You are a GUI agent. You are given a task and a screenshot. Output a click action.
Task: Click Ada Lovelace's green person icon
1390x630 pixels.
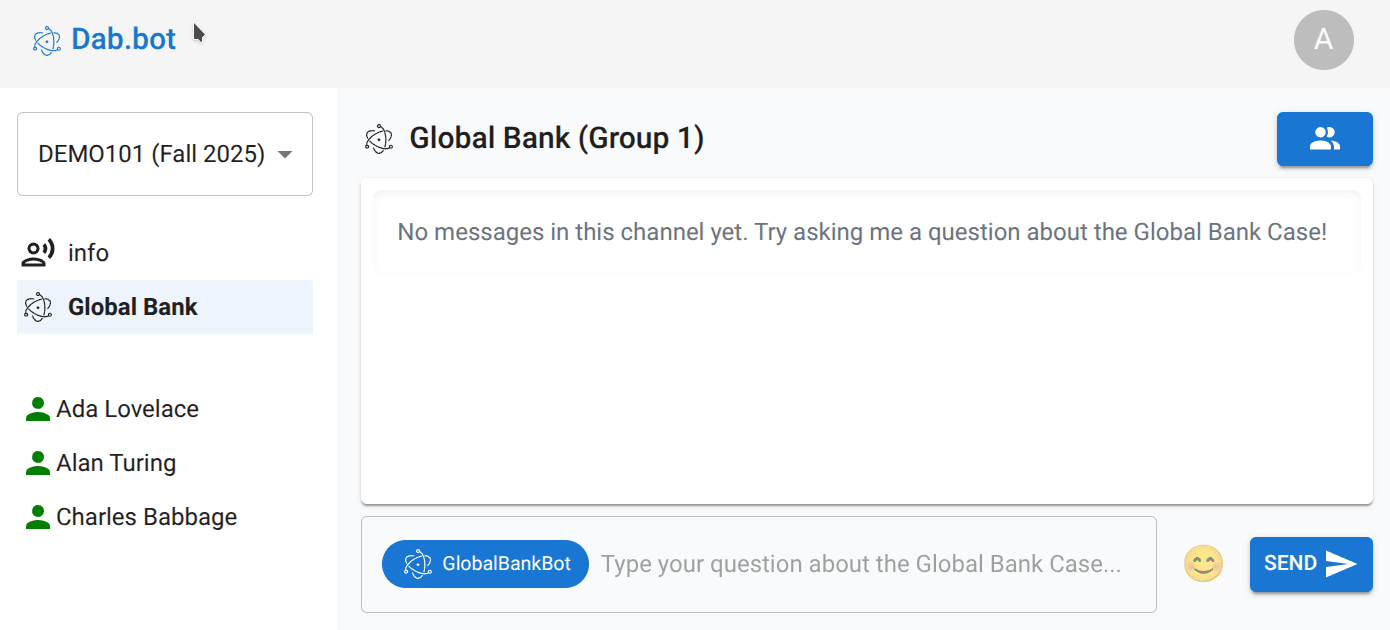[38, 409]
